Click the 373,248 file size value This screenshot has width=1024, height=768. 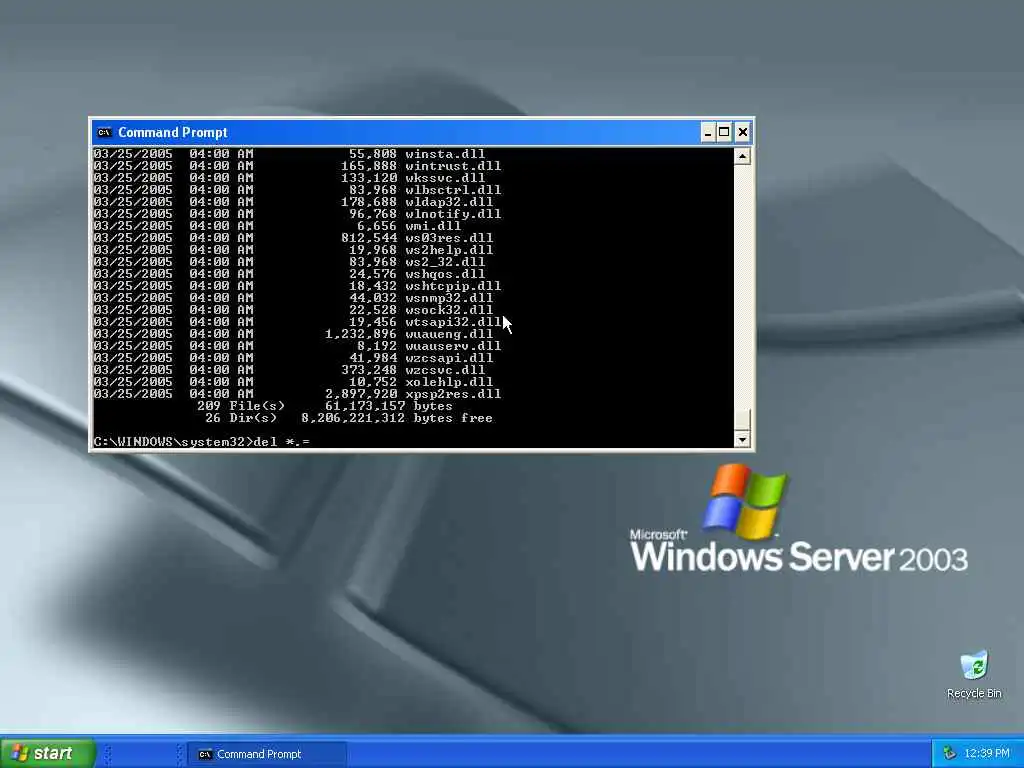(x=368, y=370)
